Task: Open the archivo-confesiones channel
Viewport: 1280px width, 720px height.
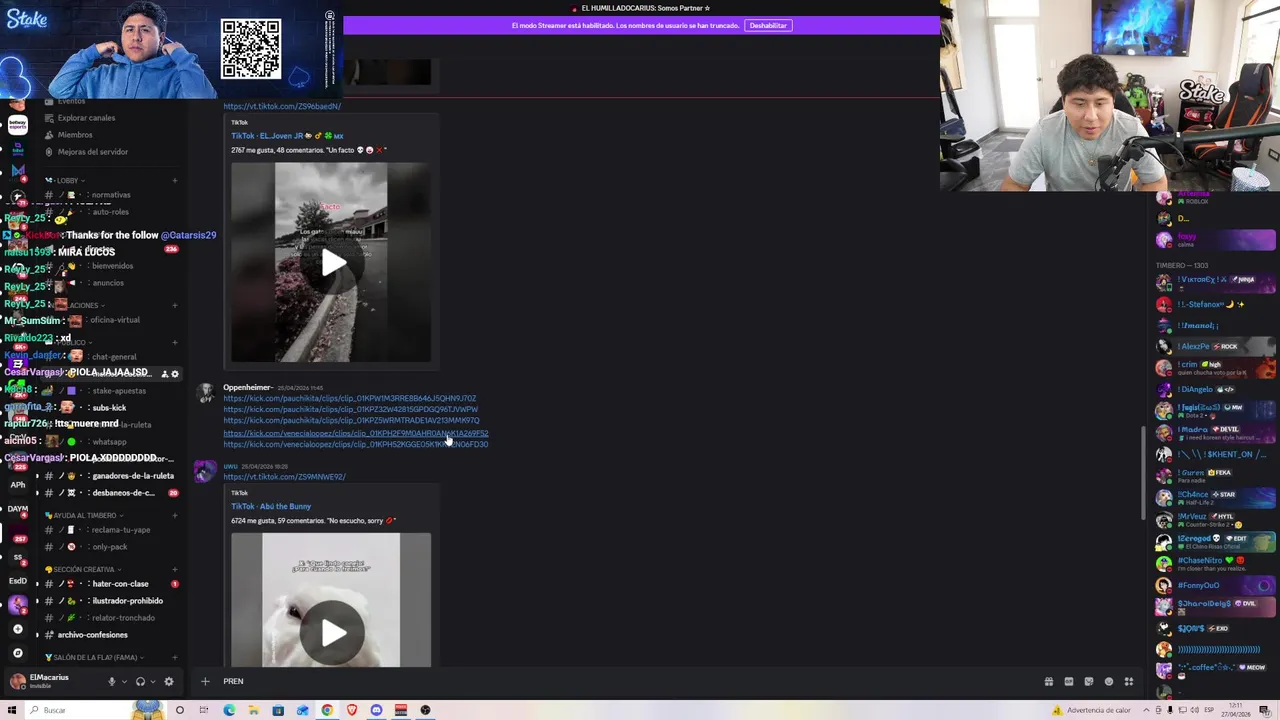Action: pyautogui.click(x=92, y=635)
